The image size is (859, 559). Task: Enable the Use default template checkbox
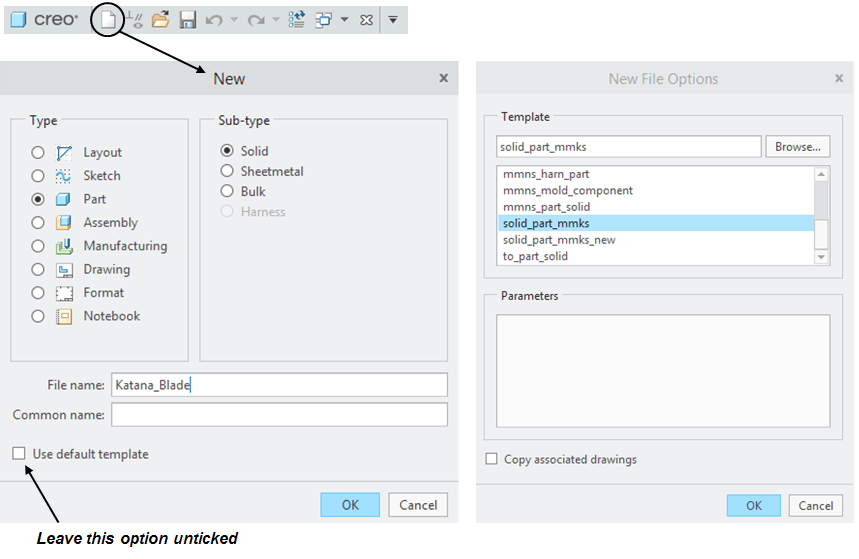19,454
